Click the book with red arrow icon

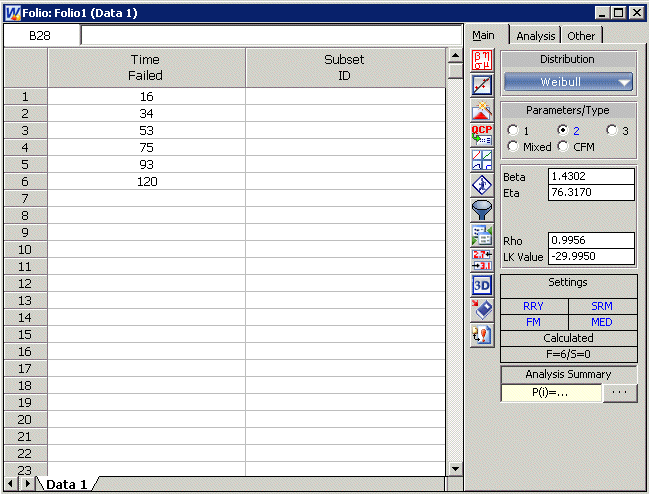pyautogui.click(x=482, y=310)
